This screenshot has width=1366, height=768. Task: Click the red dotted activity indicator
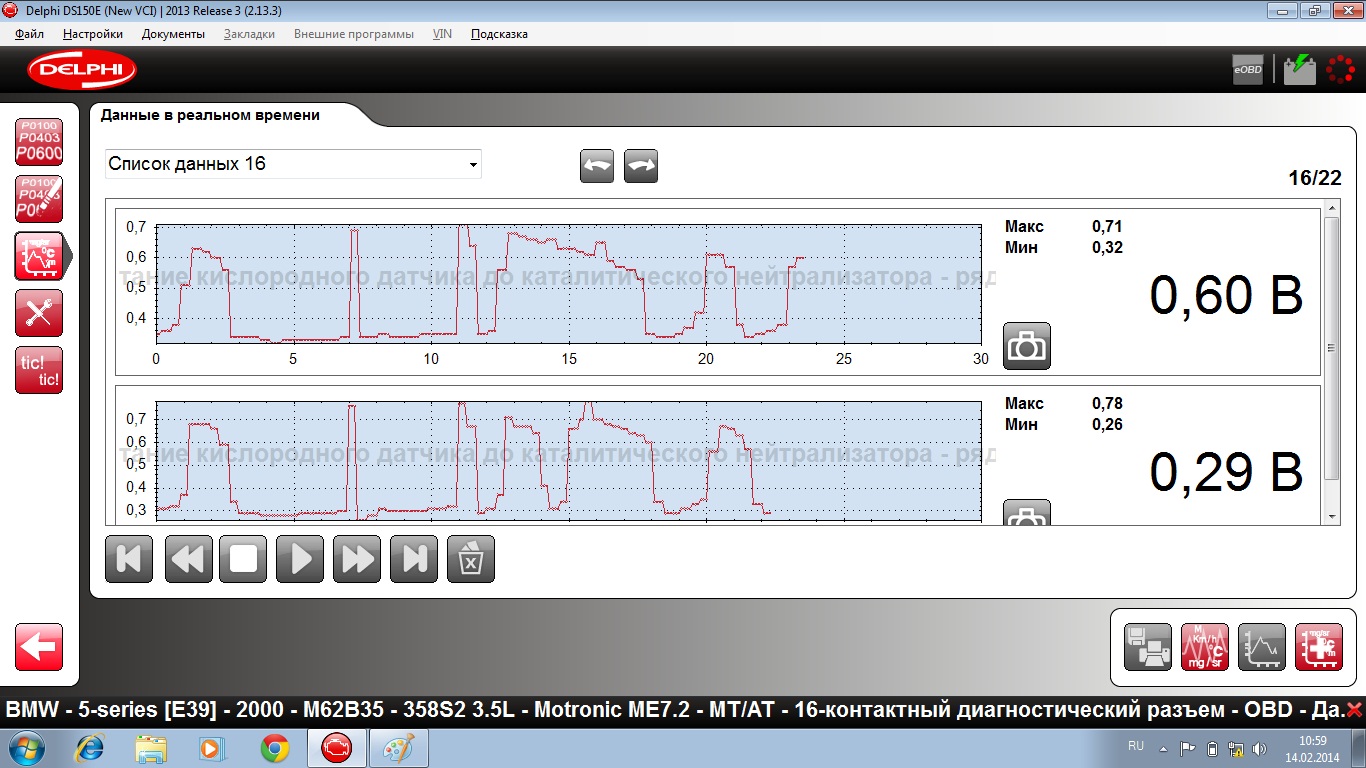coord(1340,69)
